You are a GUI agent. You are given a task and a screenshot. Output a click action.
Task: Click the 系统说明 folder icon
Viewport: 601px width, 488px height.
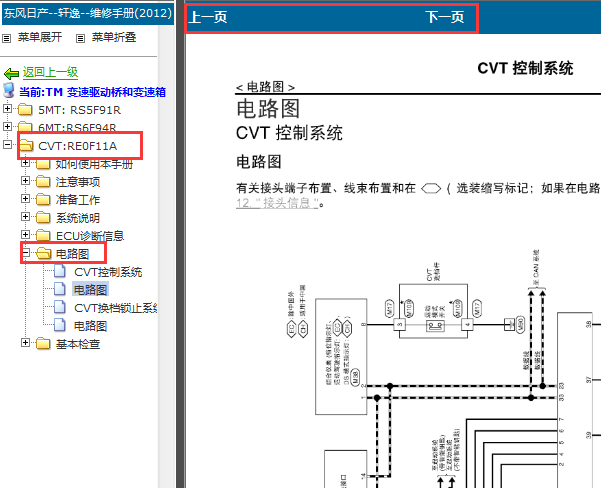coord(43,217)
